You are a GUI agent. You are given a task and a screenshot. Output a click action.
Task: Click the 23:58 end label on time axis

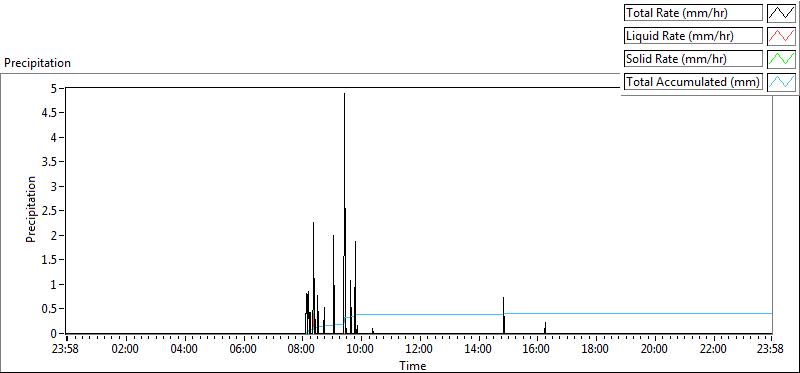[771, 349]
